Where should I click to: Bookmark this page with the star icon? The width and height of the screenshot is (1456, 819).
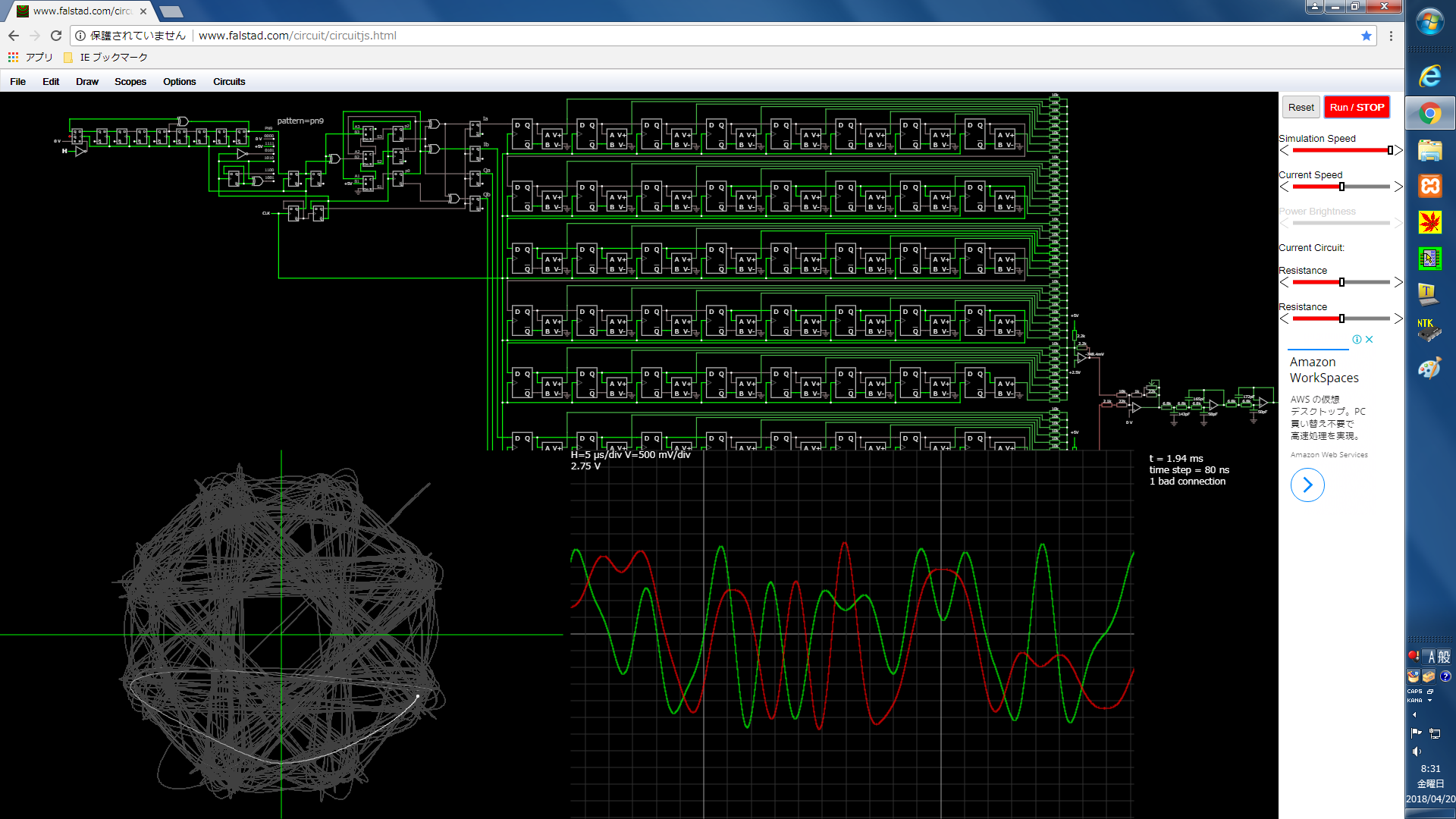tap(1367, 36)
